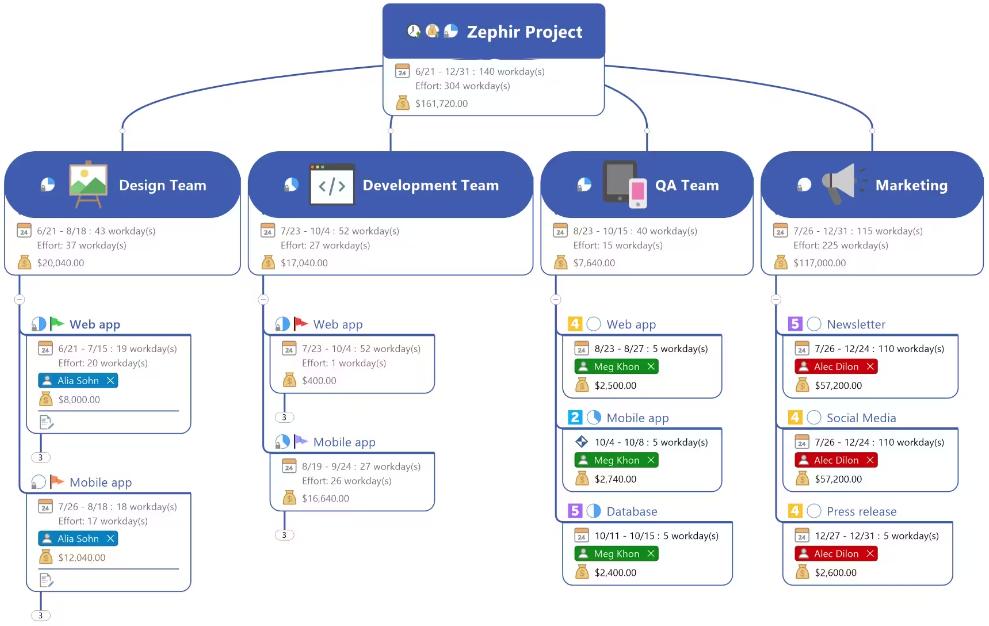Select the Newsletter topic title
989x626 pixels.
click(x=856, y=324)
